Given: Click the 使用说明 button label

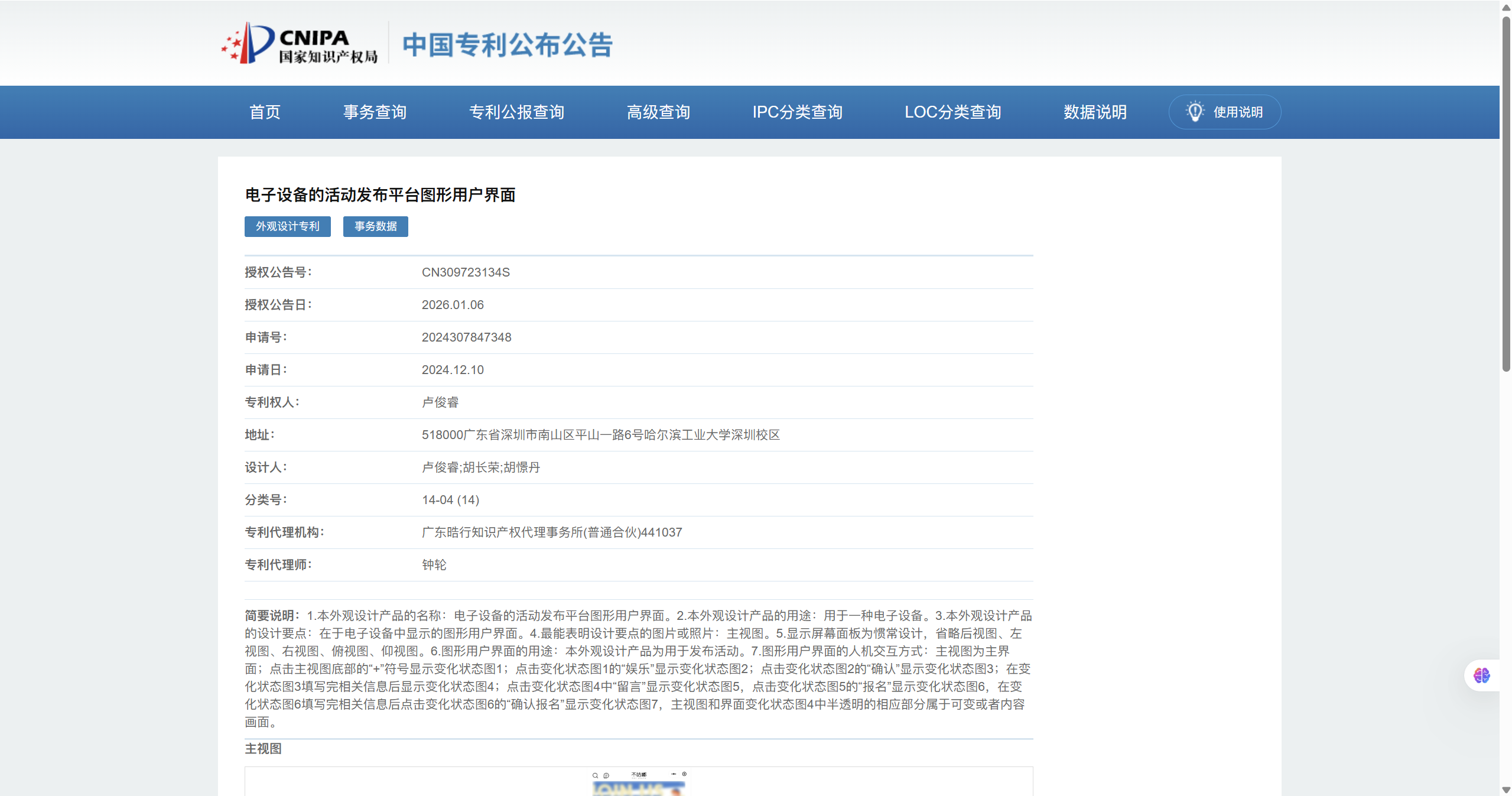Looking at the screenshot, I should [1238, 112].
